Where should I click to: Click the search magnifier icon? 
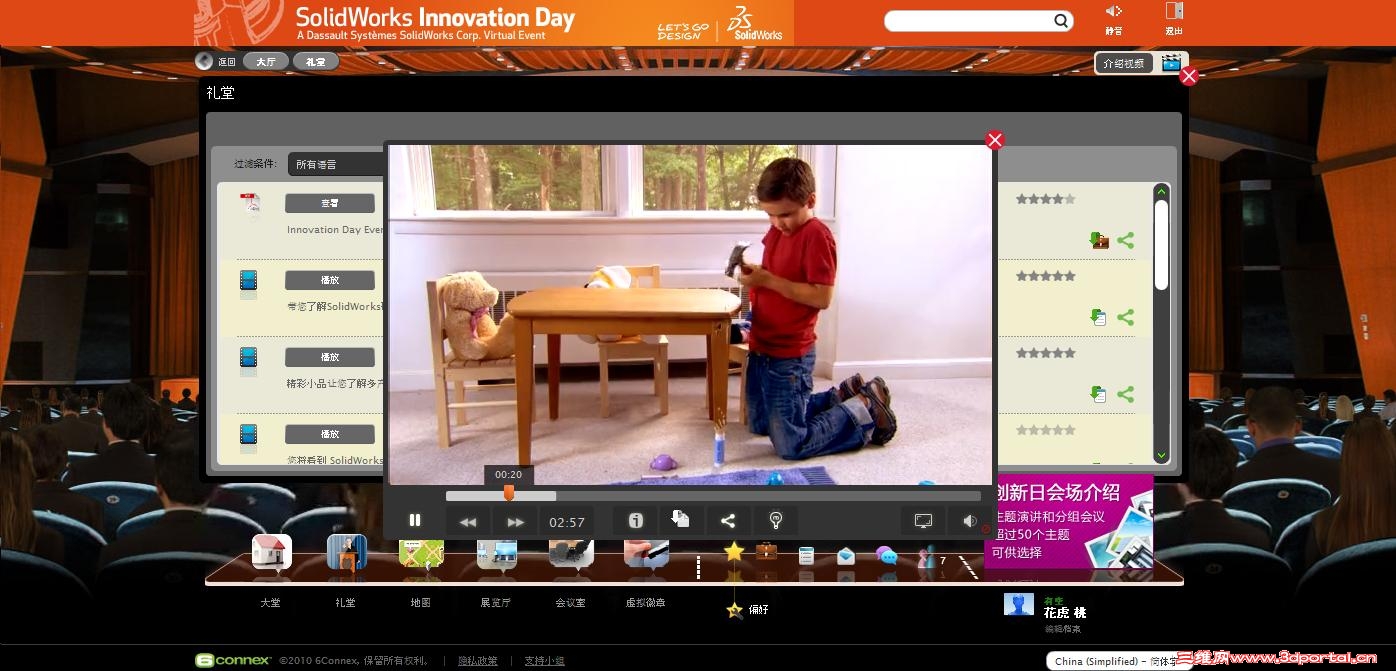click(x=1061, y=21)
